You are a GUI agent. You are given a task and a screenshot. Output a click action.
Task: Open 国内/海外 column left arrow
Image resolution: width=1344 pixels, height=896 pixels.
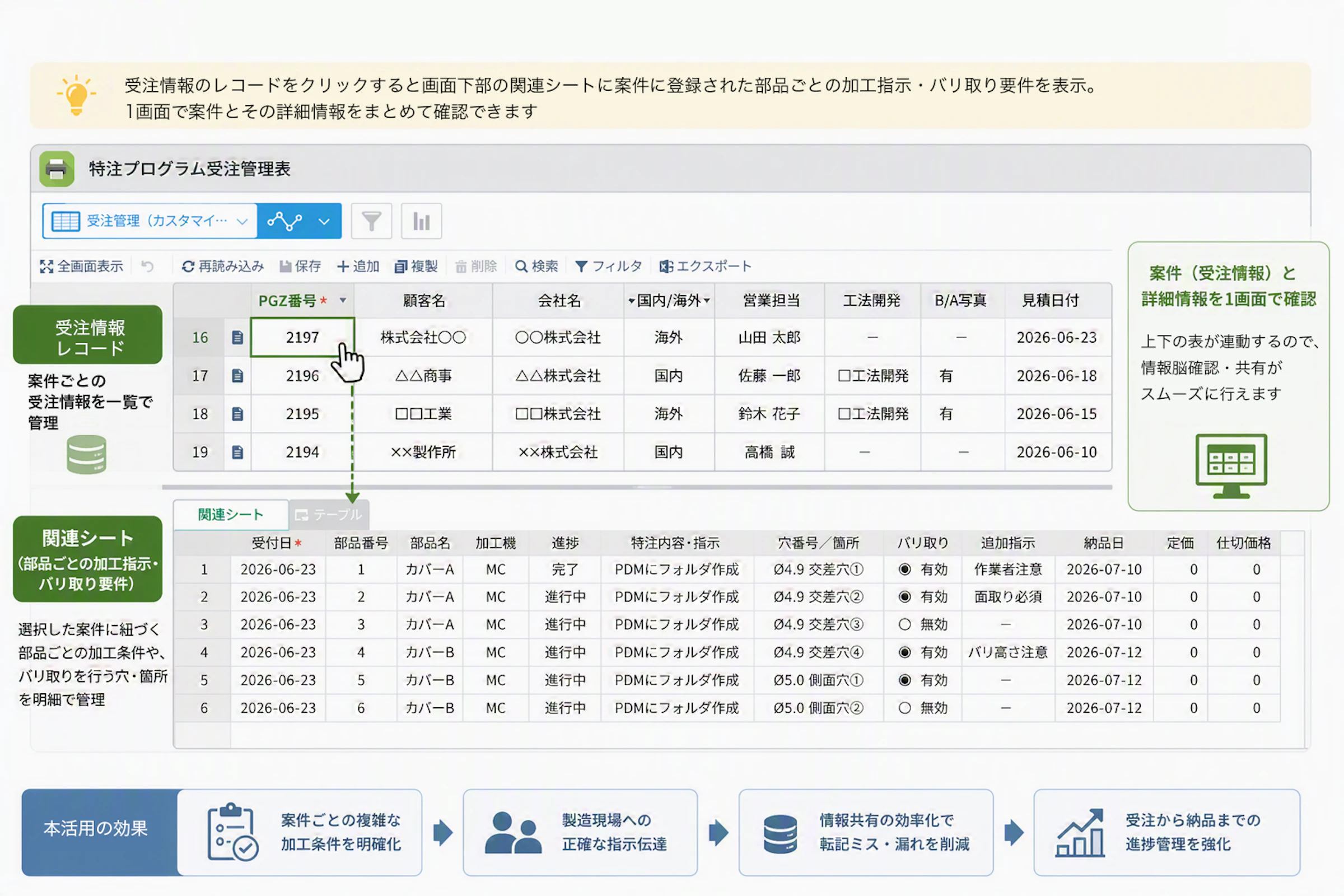(632, 301)
